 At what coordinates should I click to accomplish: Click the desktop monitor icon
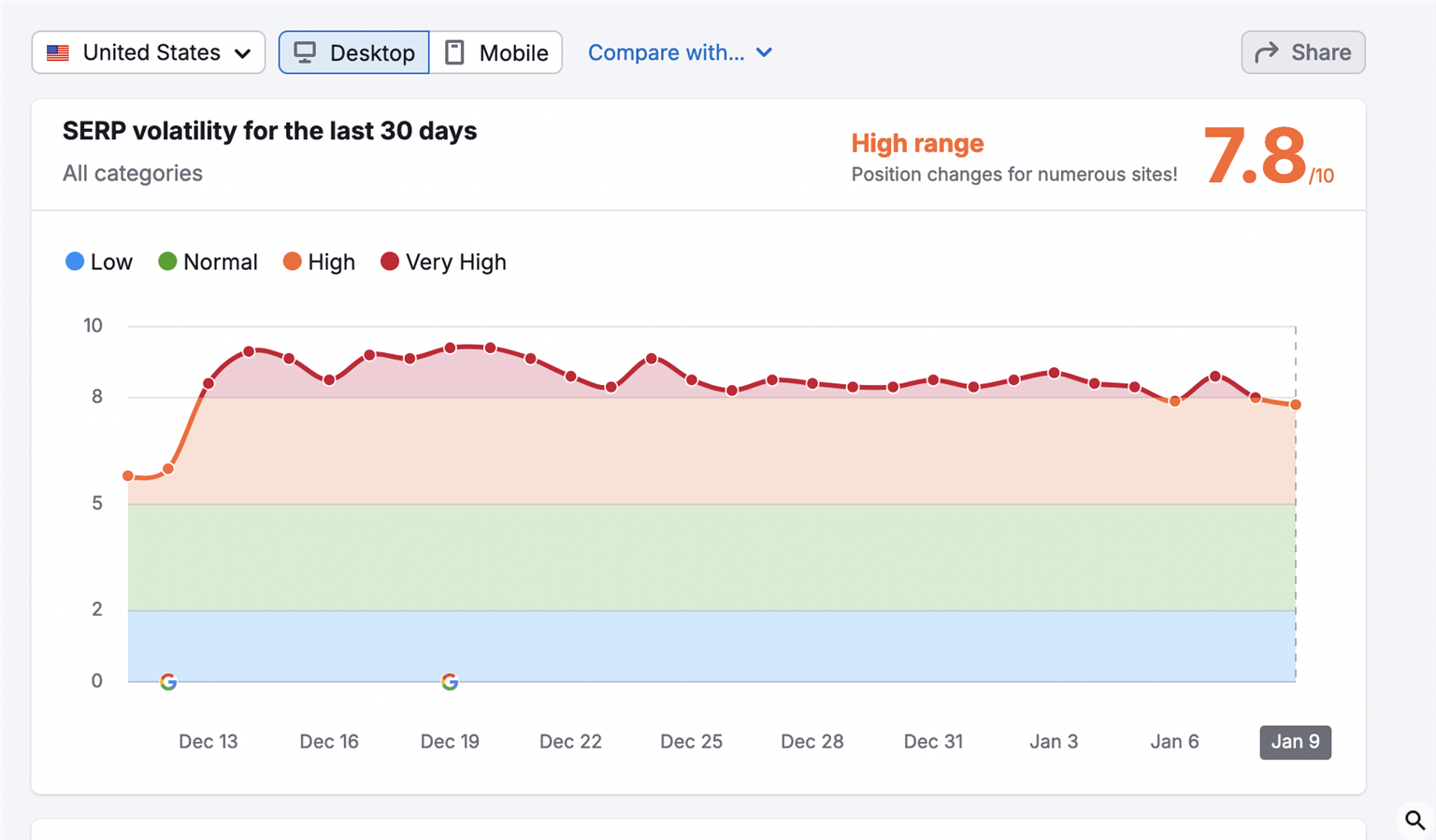tap(305, 52)
